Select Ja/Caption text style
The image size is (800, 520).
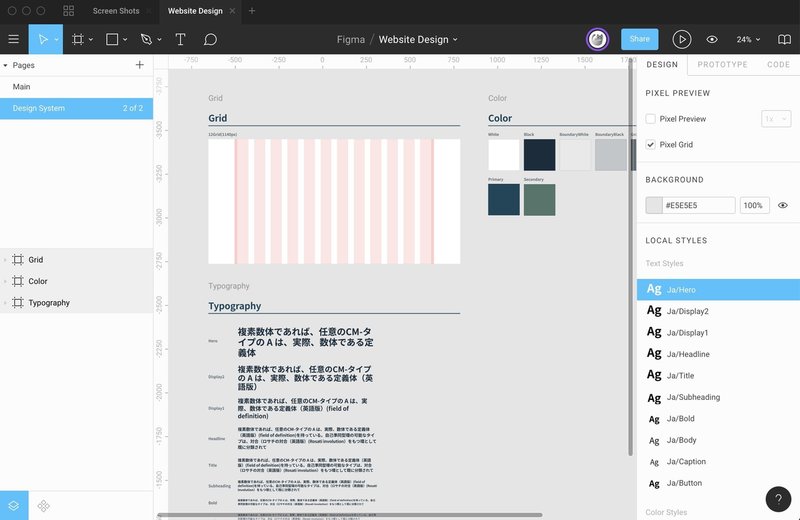click(x=718, y=461)
